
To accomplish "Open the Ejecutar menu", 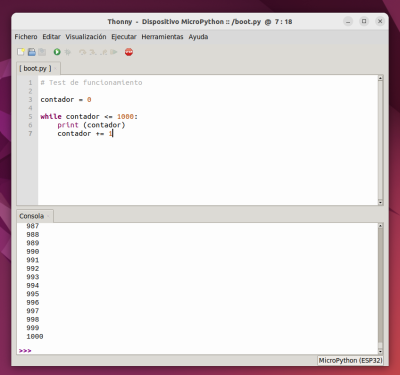I will pyautogui.click(x=124, y=37).
